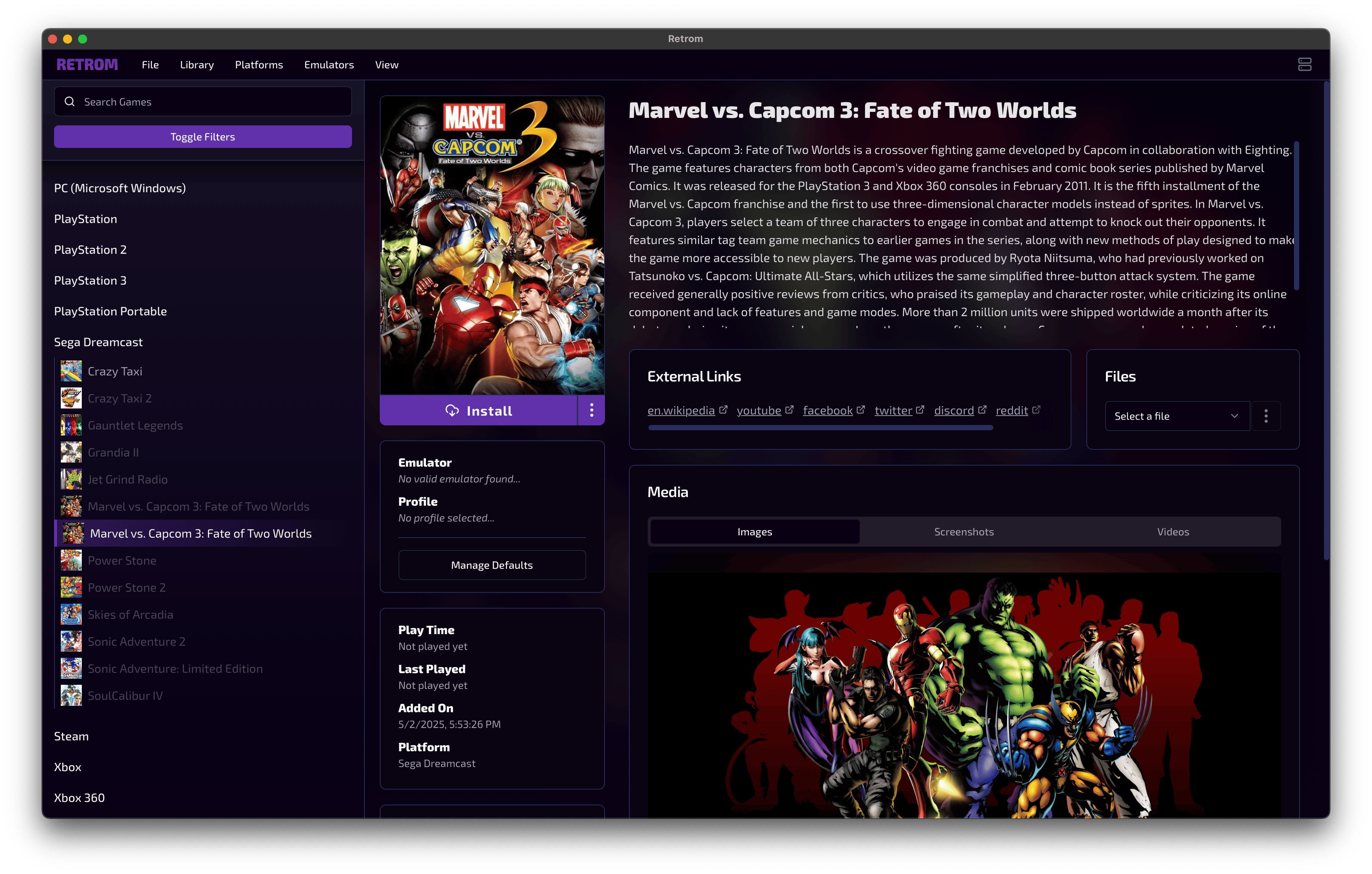Click the Crazy Taxi cover thumbnail
This screenshot has width=1372, height=874.
point(71,371)
